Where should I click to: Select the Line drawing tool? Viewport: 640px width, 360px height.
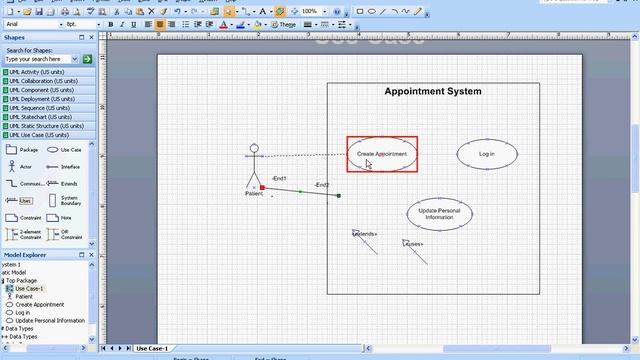pyautogui.click(x=383, y=11)
